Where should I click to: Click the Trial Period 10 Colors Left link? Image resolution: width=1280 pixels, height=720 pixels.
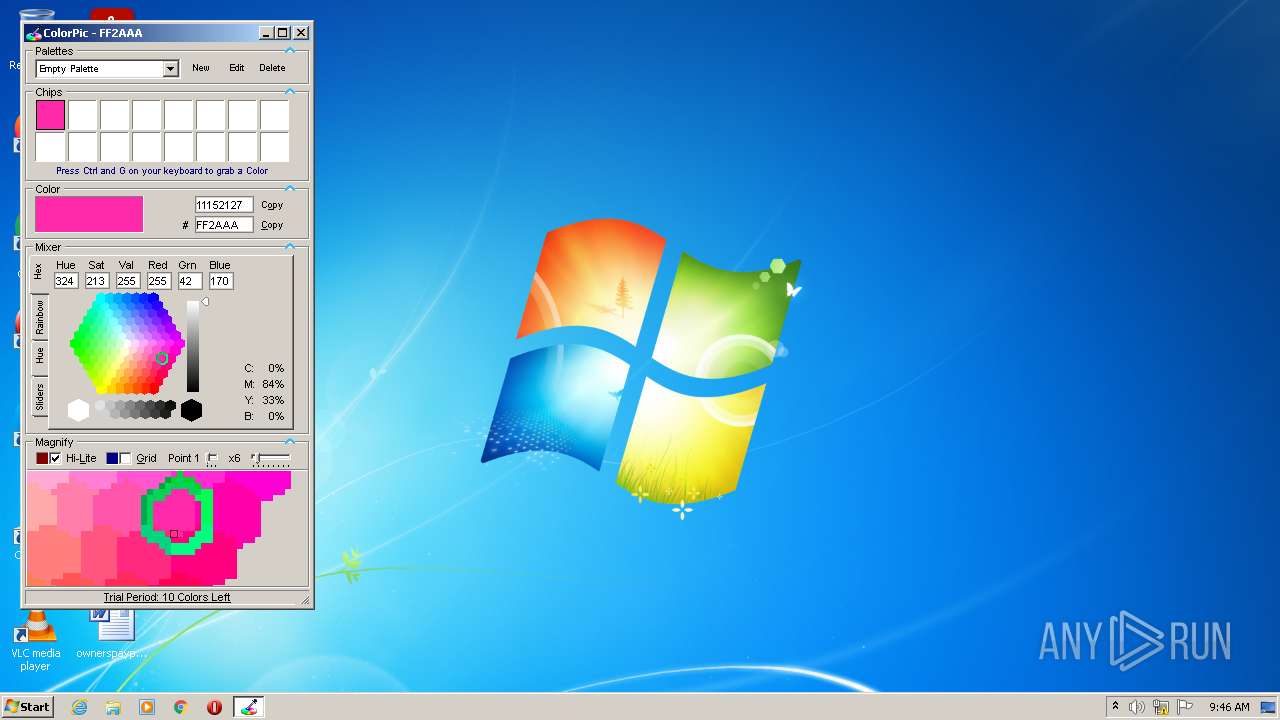coord(167,597)
